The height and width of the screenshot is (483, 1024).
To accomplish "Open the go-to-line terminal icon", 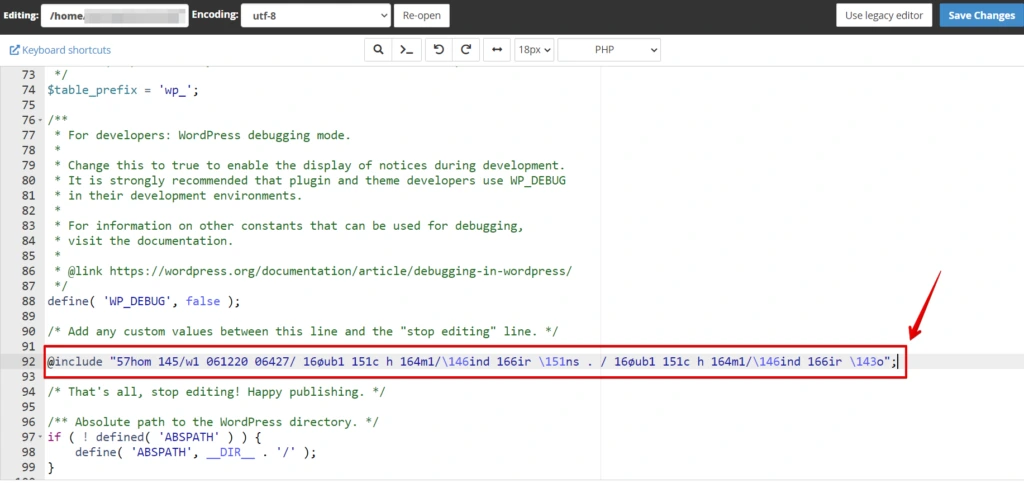I will pyautogui.click(x=406, y=50).
